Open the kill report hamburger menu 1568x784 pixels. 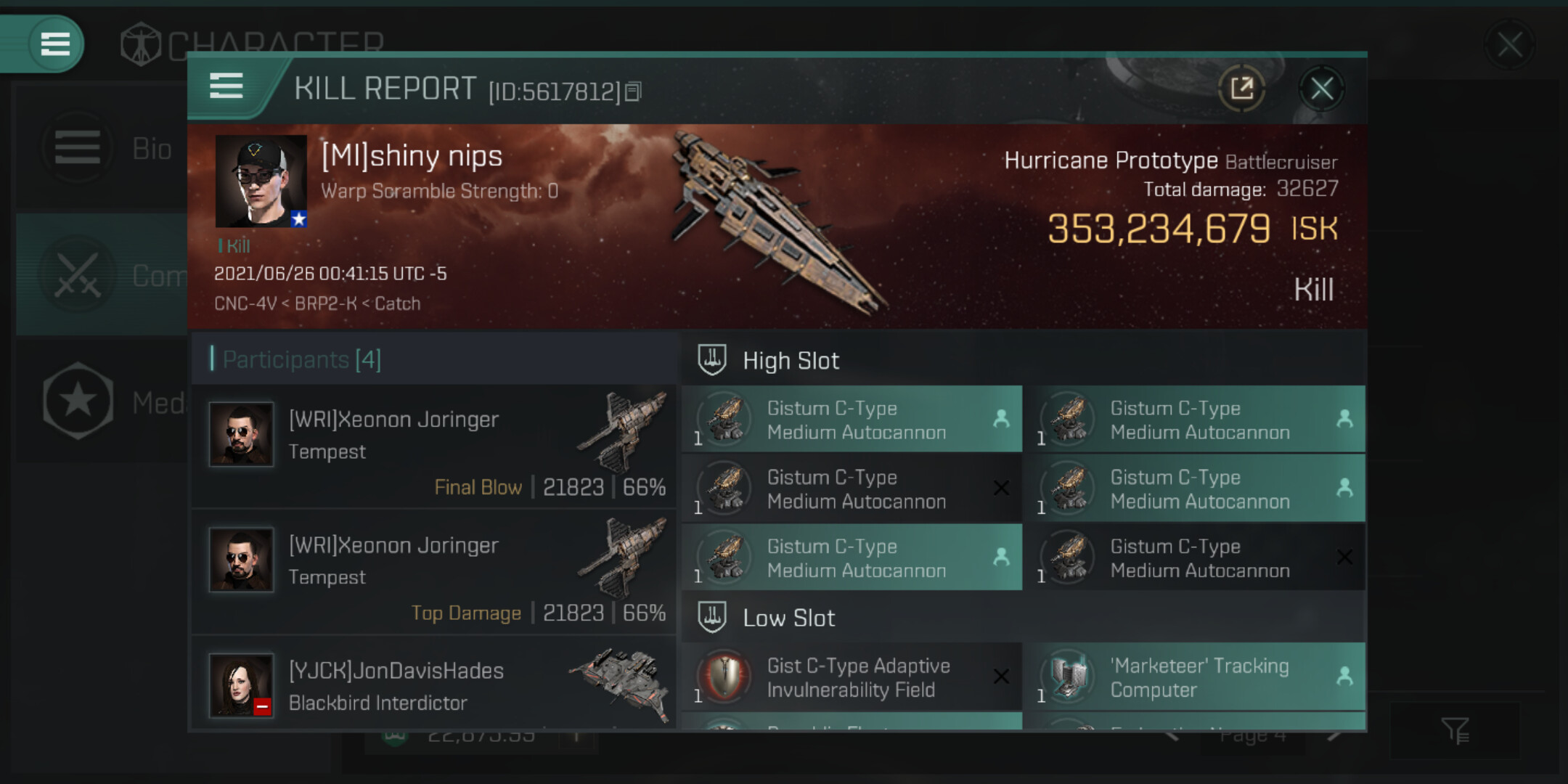click(x=226, y=86)
